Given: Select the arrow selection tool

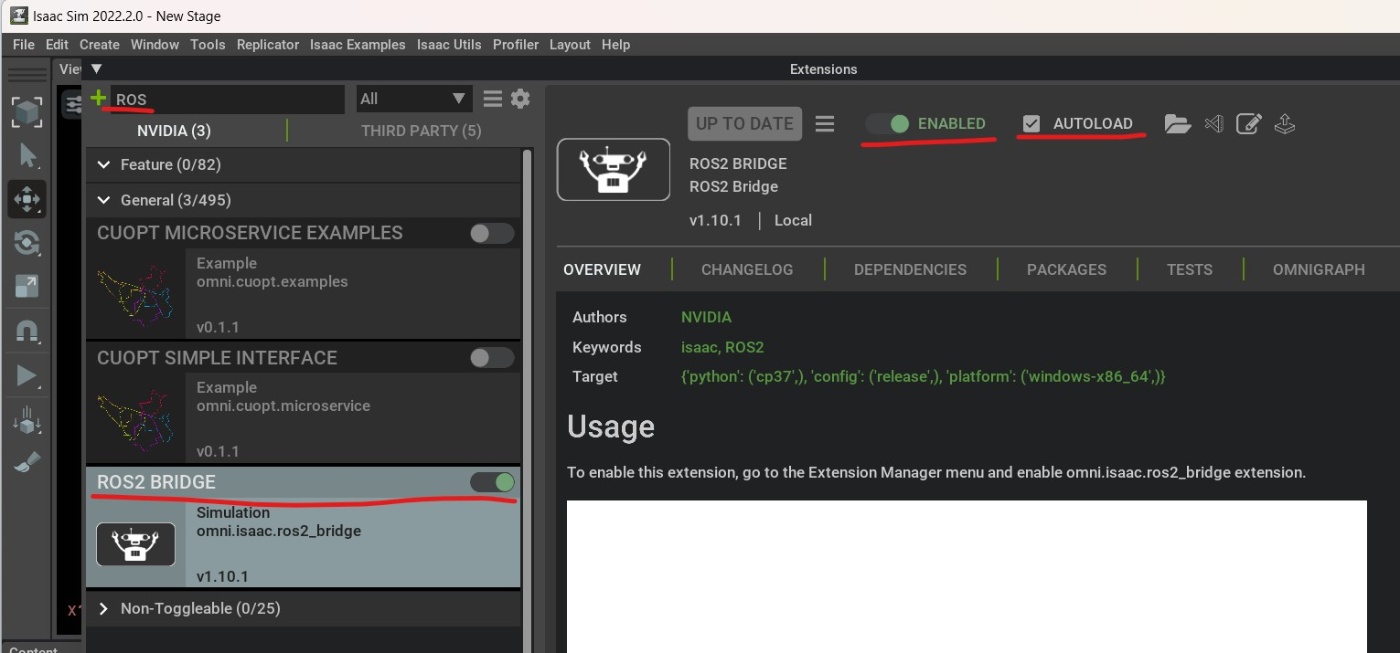Looking at the screenshot, I should (x=27, y=155).
